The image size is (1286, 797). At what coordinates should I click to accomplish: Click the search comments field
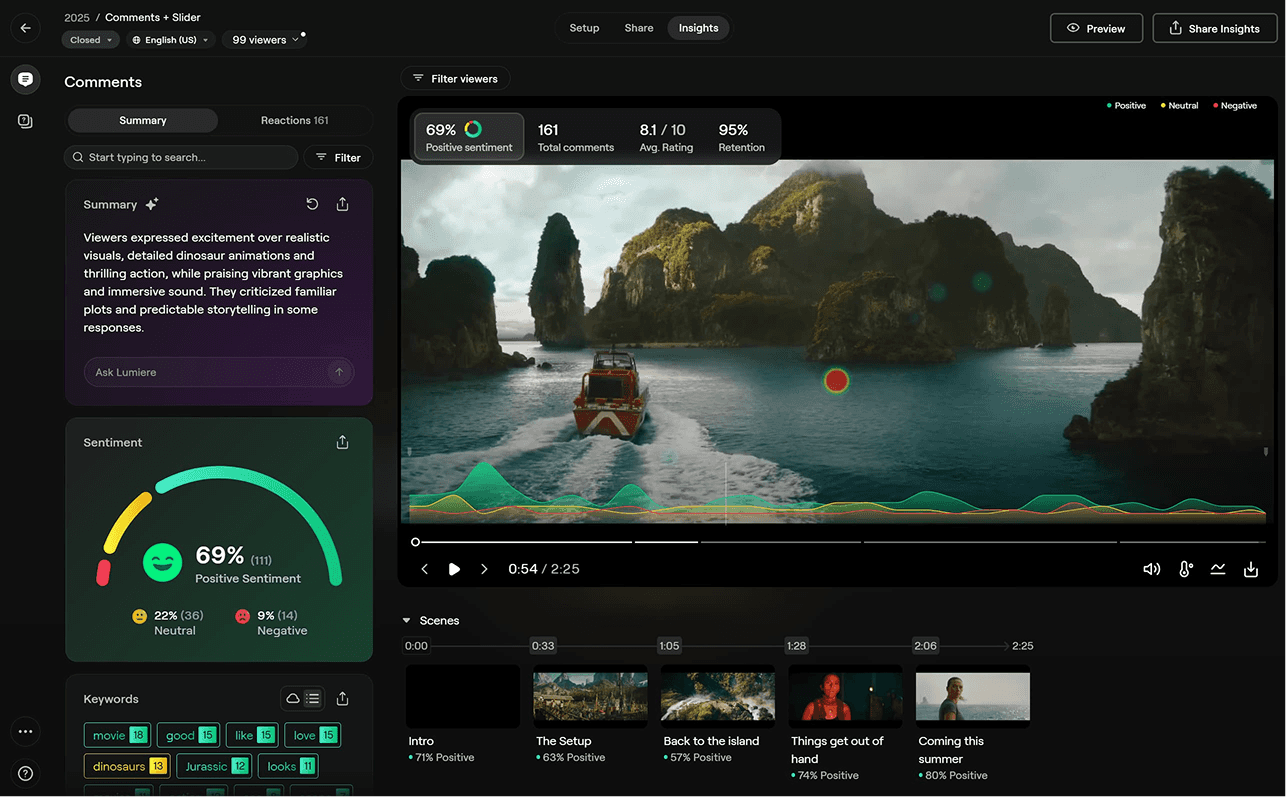pos(181,157)
